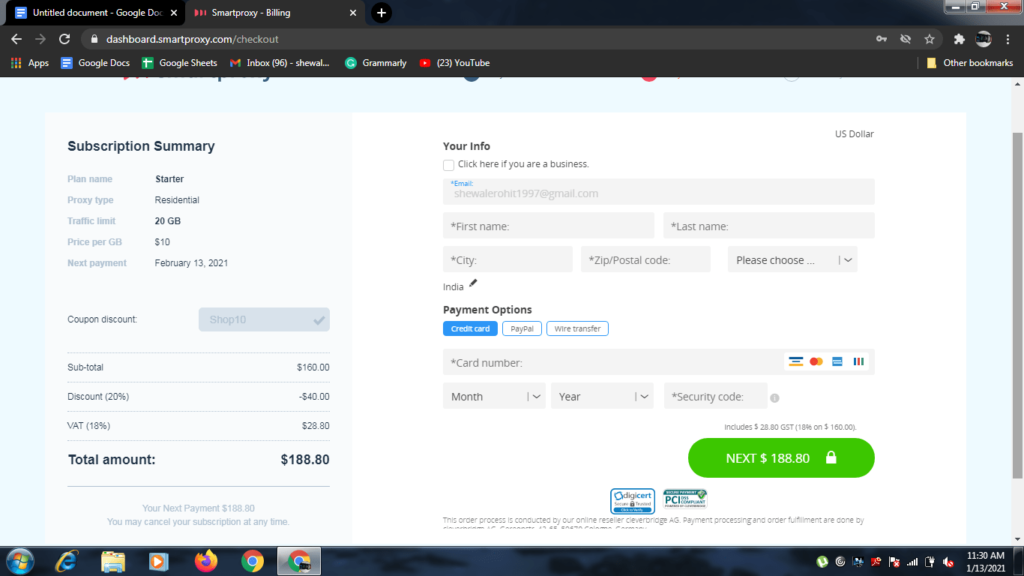Click the DigiCert secure badge
Image resolution: width=1024 pixels, height=576 pixels.
pos(632,501)
